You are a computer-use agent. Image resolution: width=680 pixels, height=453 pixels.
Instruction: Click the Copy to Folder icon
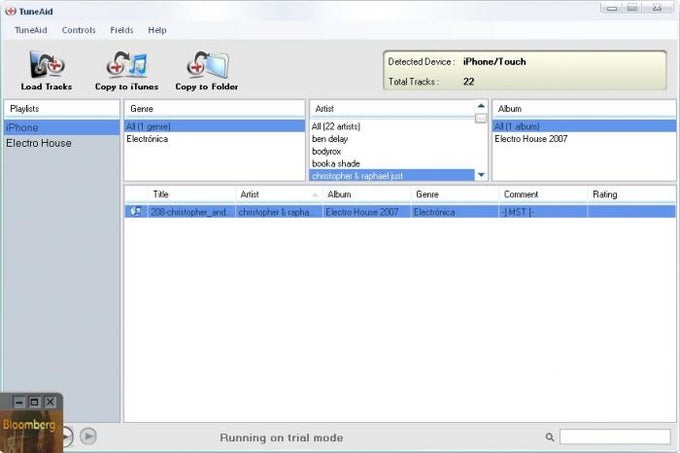[207, 64]
